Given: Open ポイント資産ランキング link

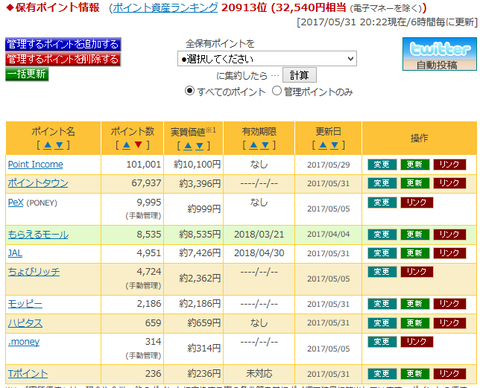Looking at the screenshot, I should click(165, 8).
